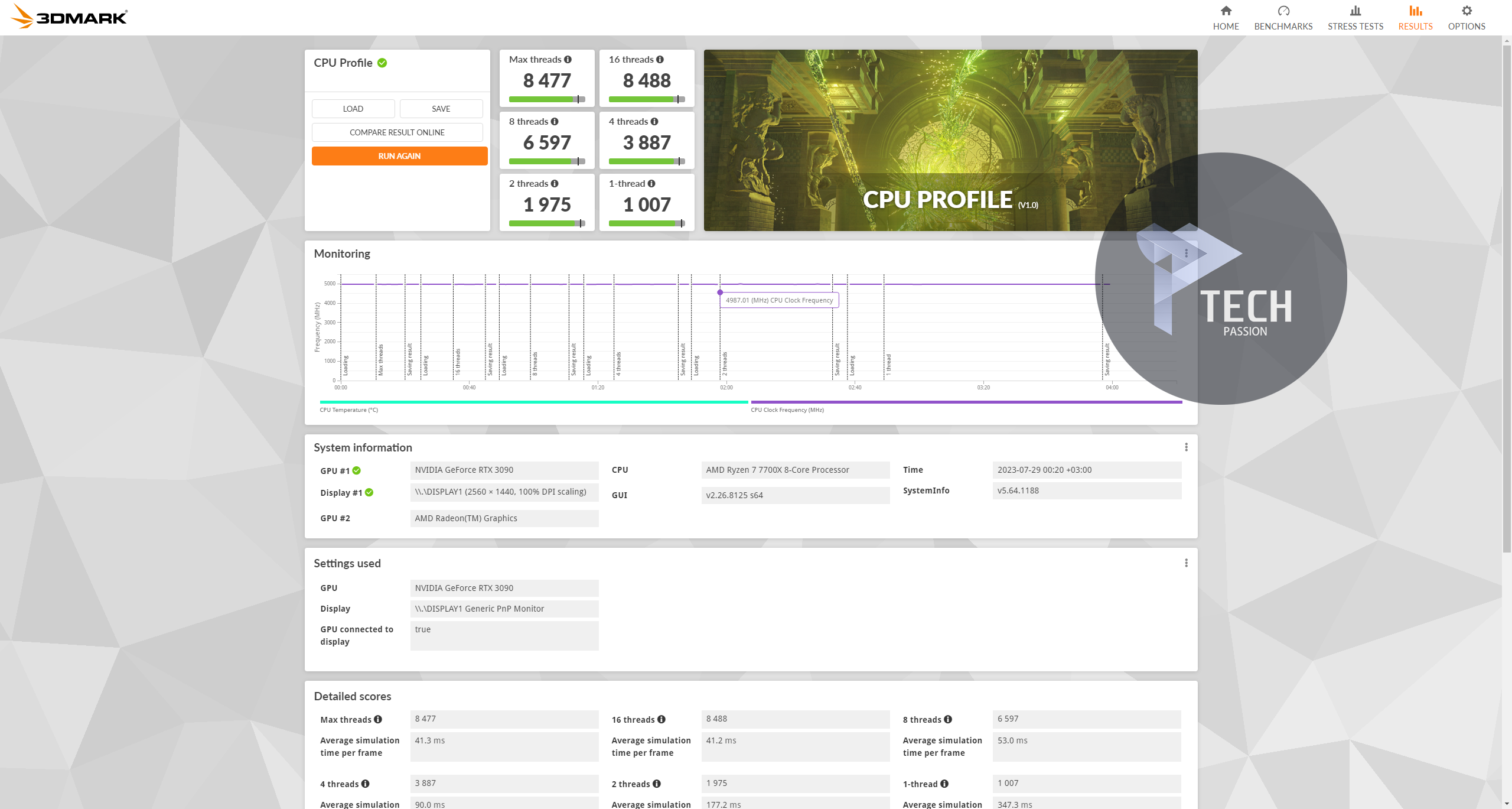Open Options via the gear icon
The image size is (1512, 809).
tap(1466, 11)
